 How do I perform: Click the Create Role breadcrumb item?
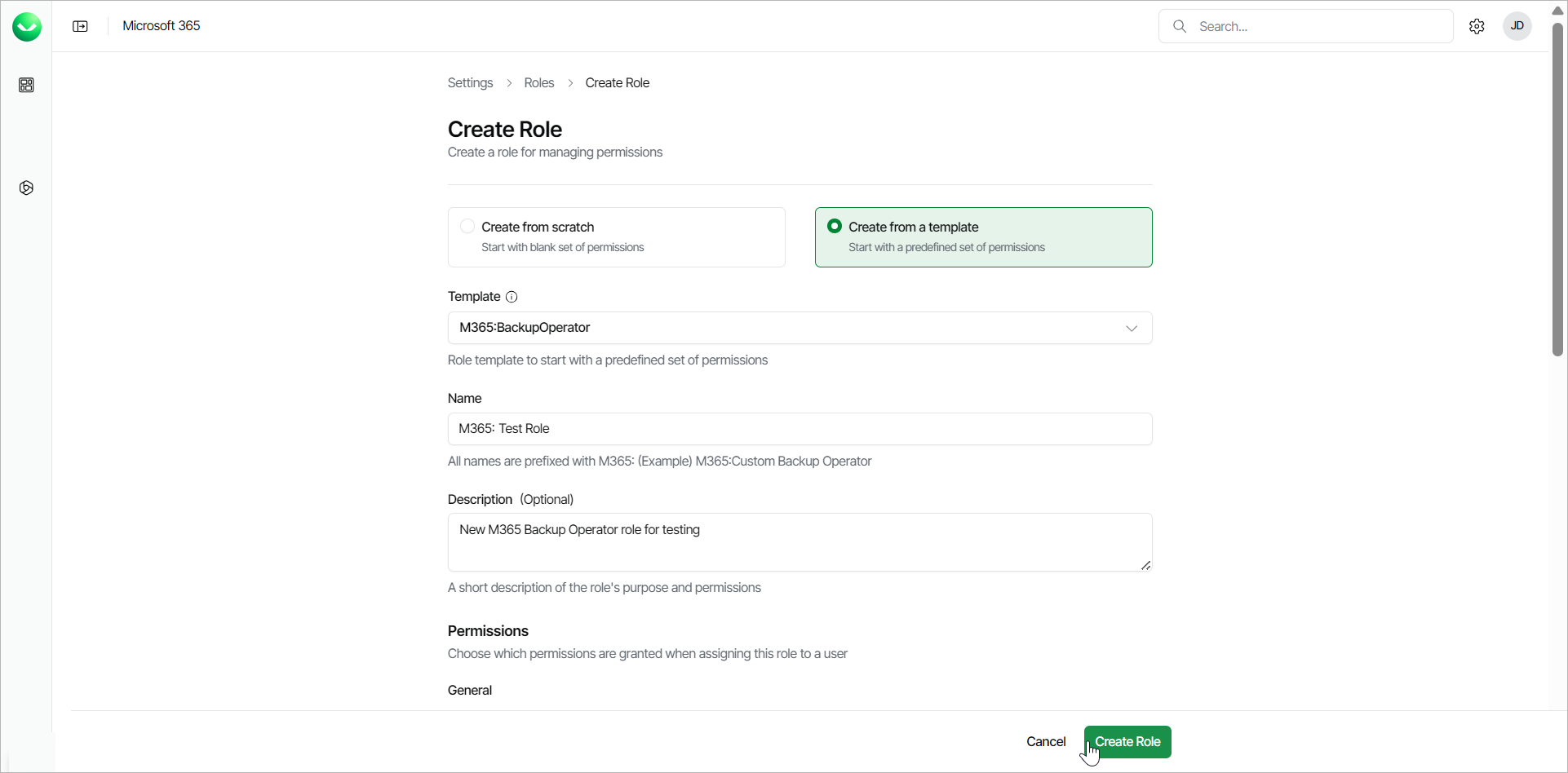(617, 83)
